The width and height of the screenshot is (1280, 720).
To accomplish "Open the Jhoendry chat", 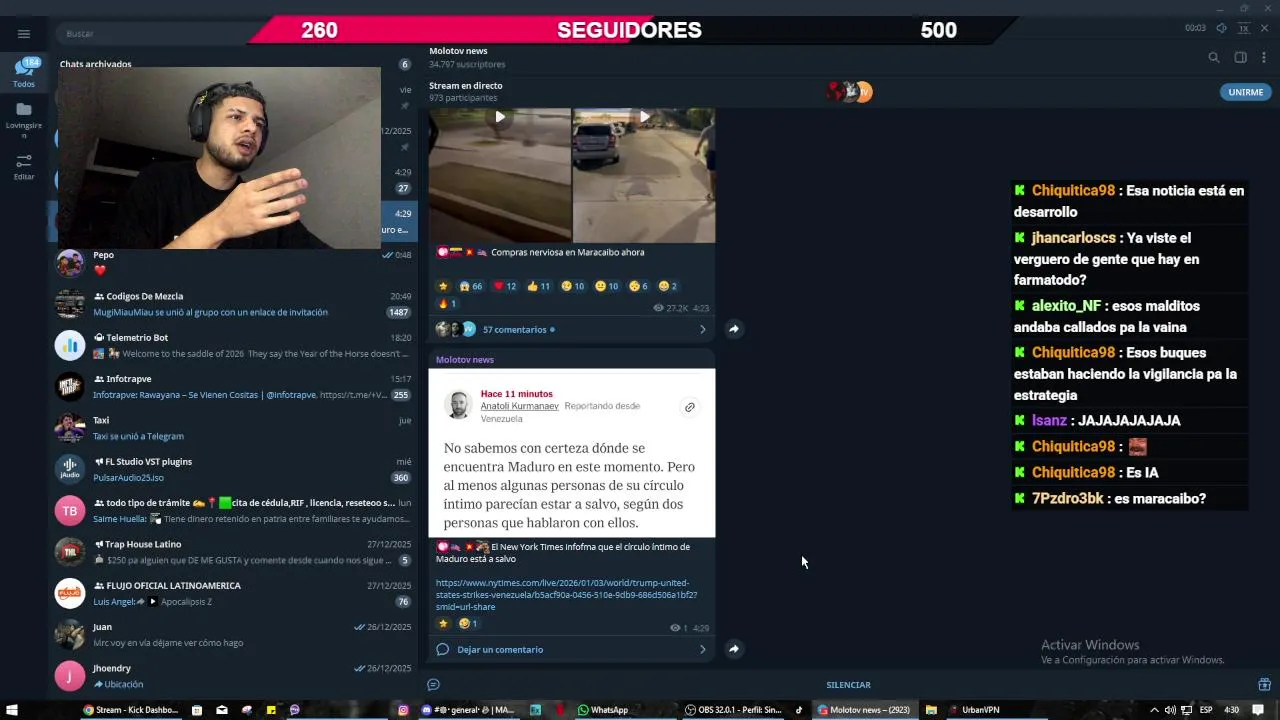I will click(x=233, y=676).
